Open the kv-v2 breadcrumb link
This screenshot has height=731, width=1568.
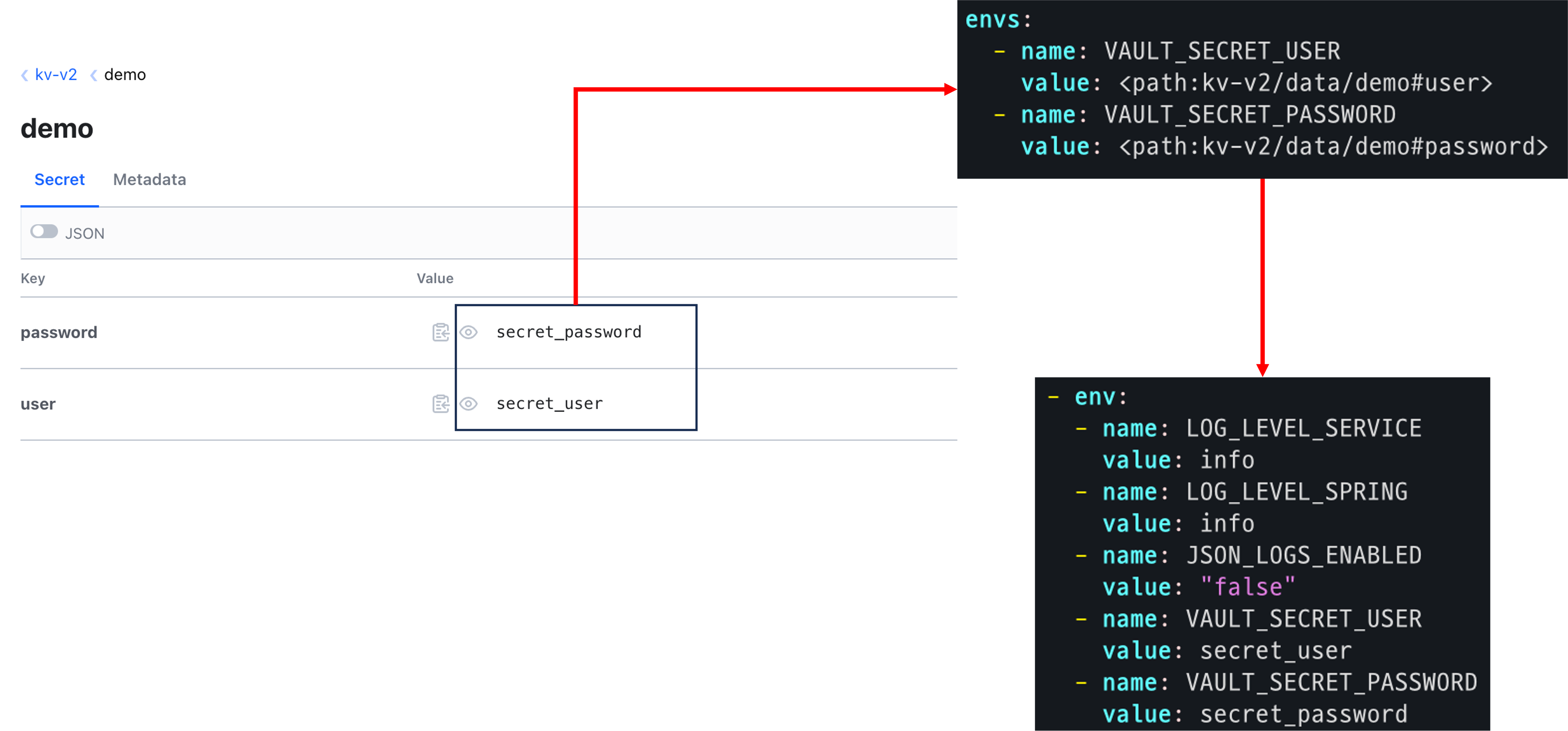[56, 75]
